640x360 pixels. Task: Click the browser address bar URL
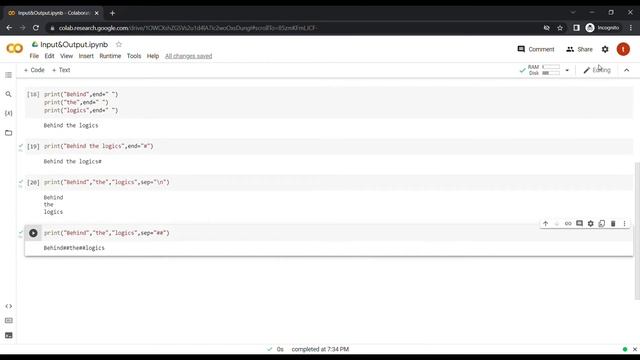click(x=188, y=28)
